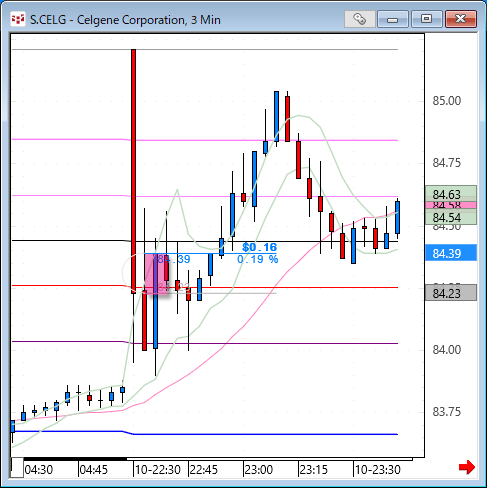
Task: Click the $0.16 measurement label
Action: pyautogui.click(x=260, y=247)
